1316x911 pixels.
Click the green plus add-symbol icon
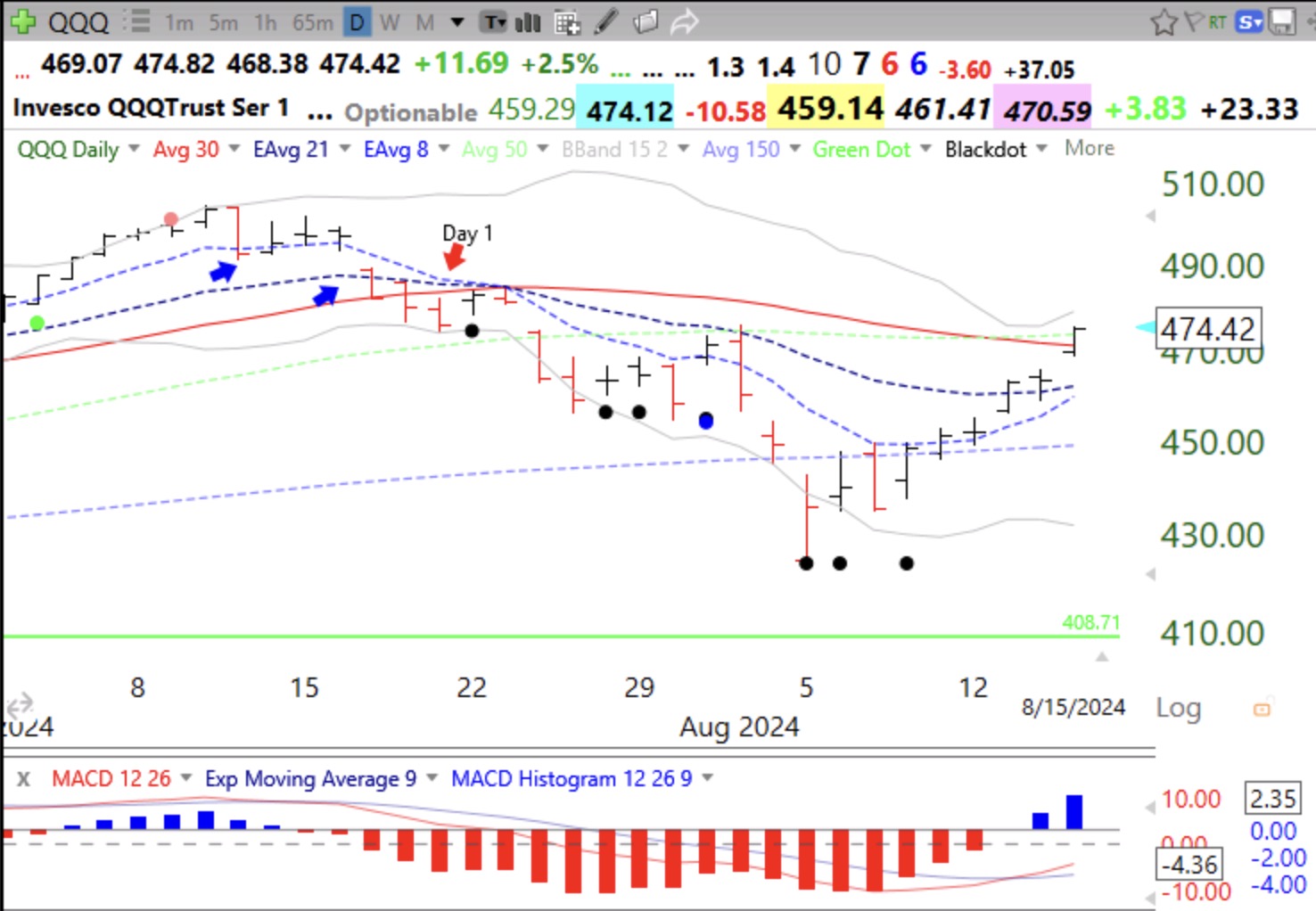[21, 21]
